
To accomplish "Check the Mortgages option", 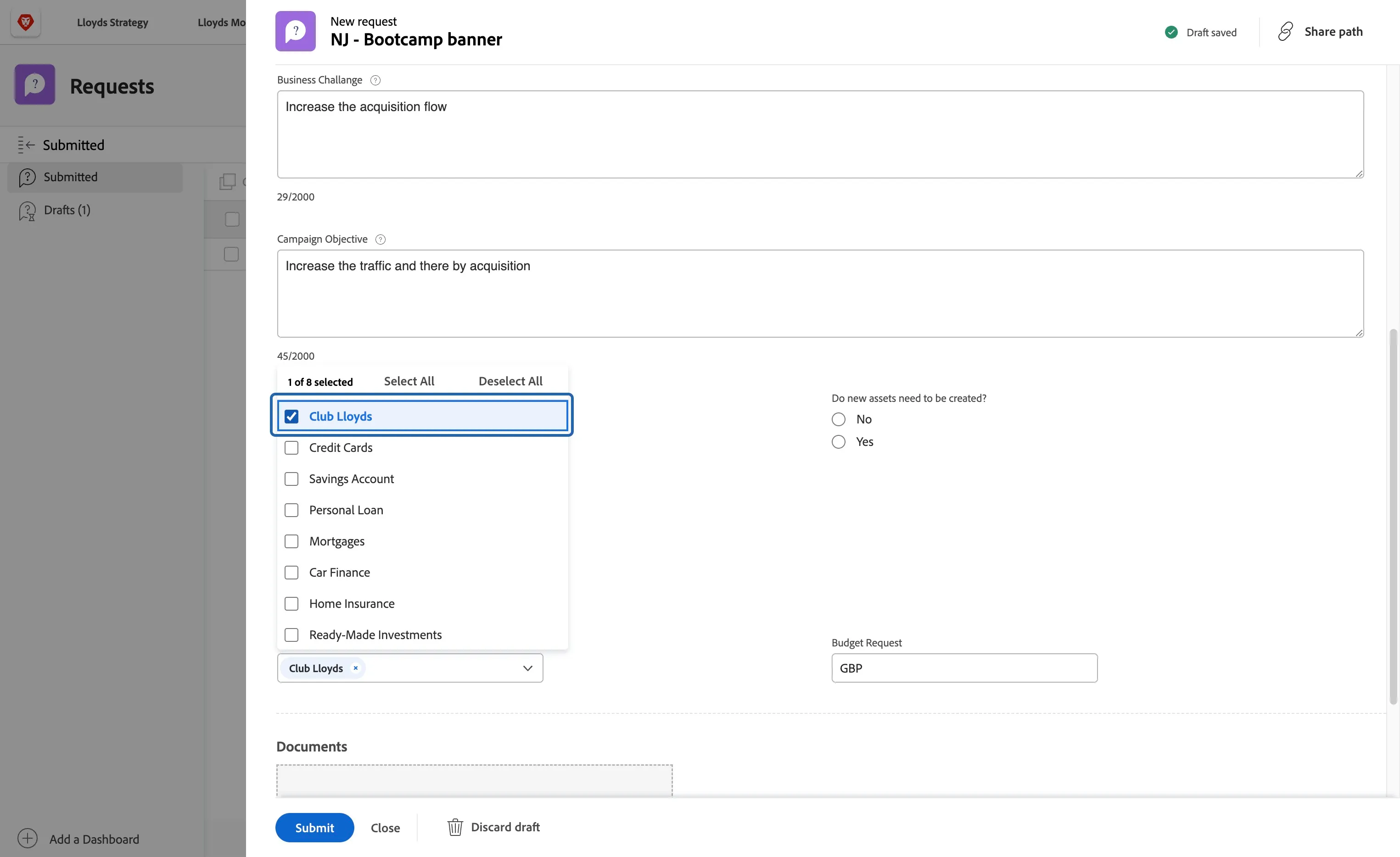I will [291, 541].
